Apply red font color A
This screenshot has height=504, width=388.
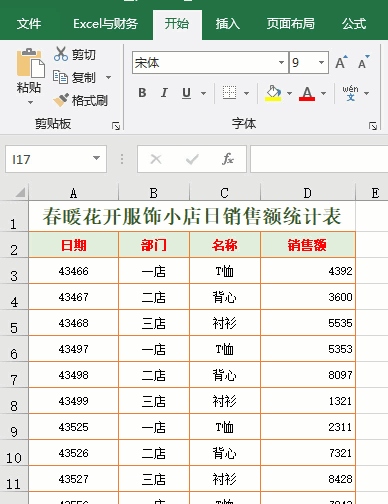(x=307, y=93)
